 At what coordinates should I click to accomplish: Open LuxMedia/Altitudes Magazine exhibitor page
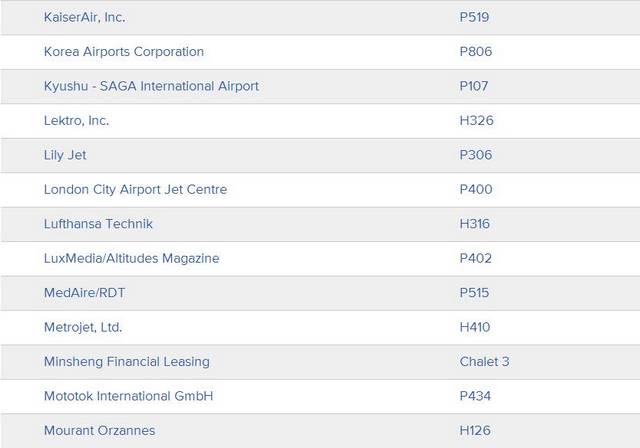pos(131,258)
